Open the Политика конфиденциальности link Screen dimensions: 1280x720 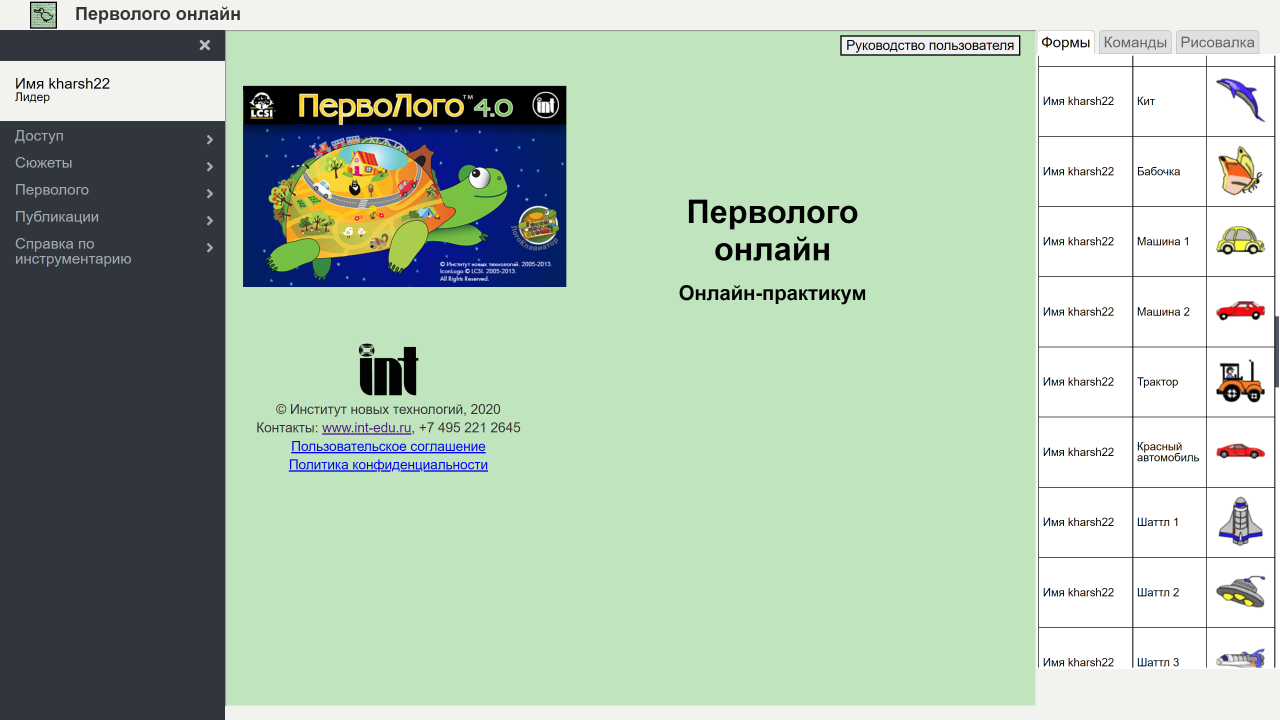pos(388,465)
